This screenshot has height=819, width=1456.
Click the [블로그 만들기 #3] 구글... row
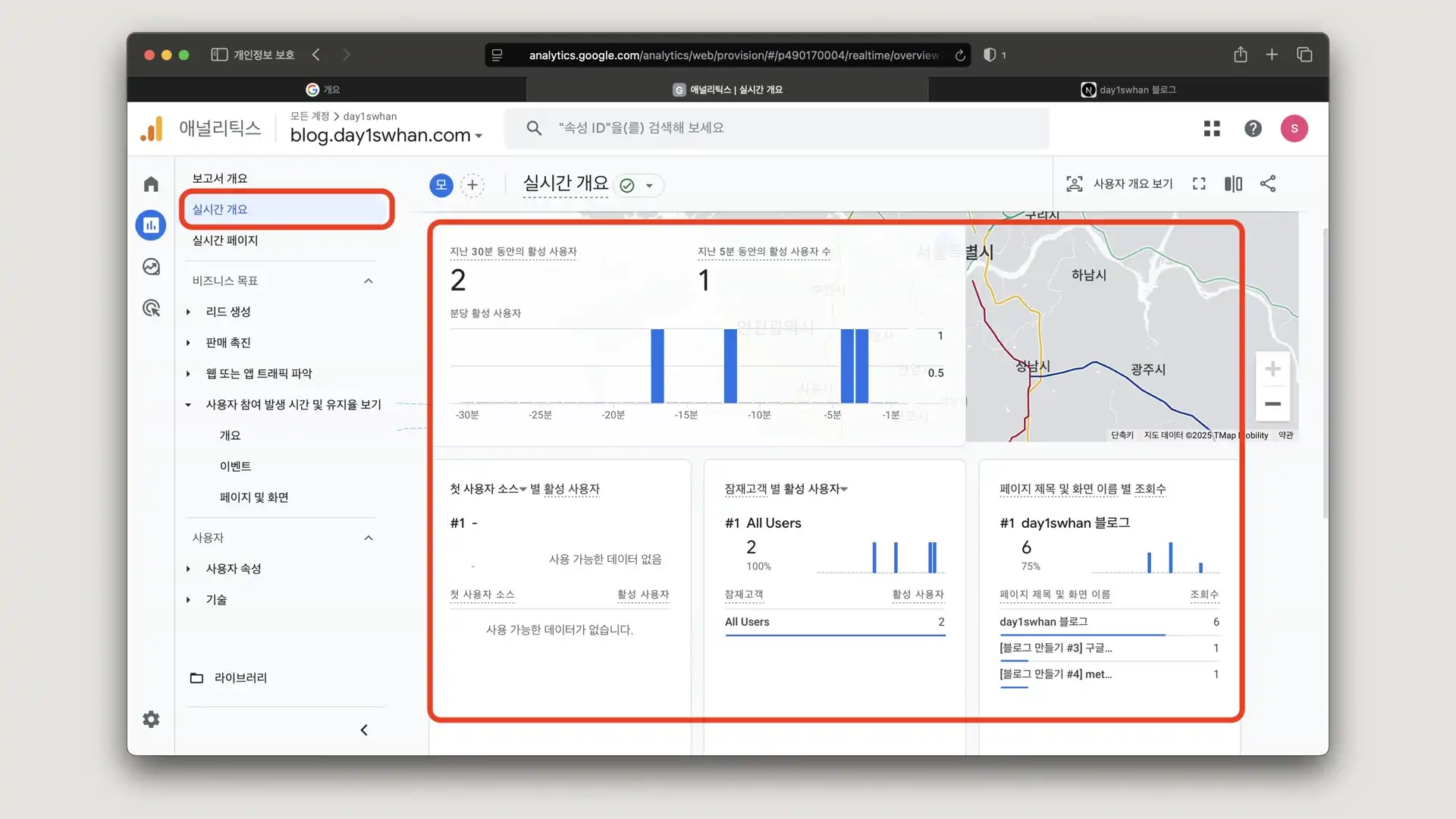pyautogui.click(x=1109, y=648)
